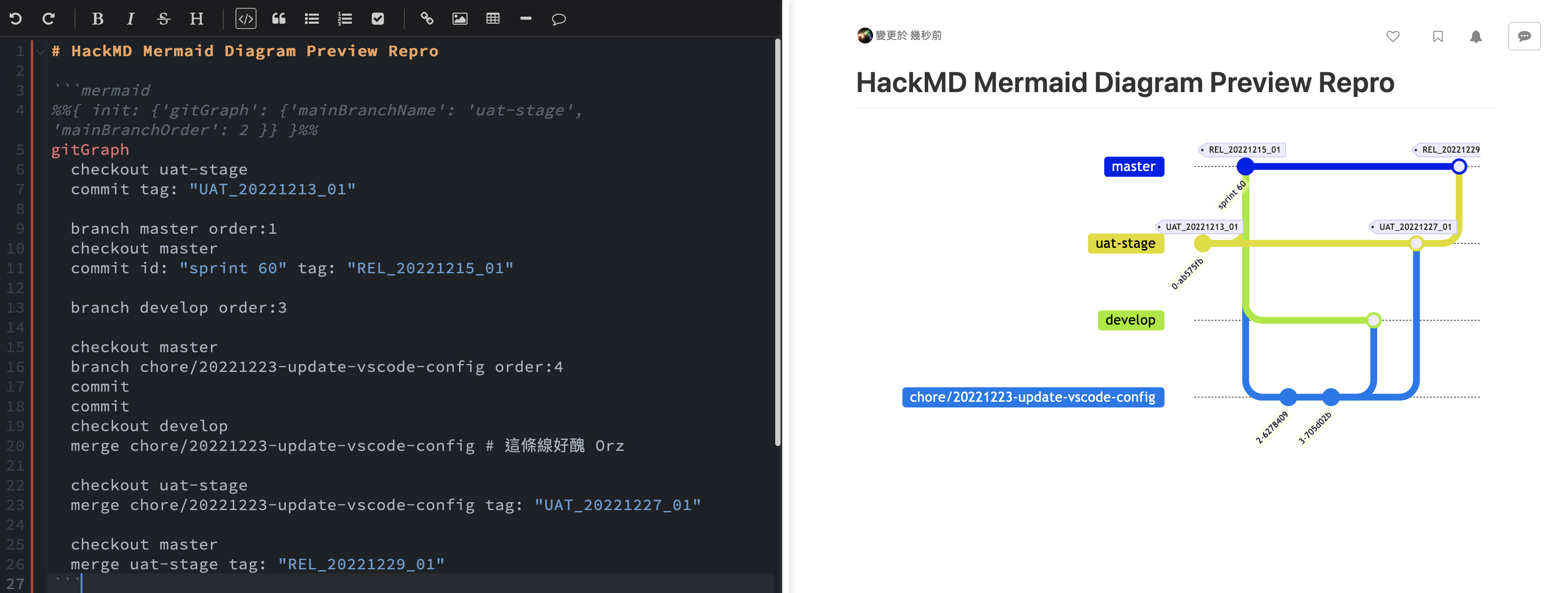Apply strikethrough formatting

(163, 19)
